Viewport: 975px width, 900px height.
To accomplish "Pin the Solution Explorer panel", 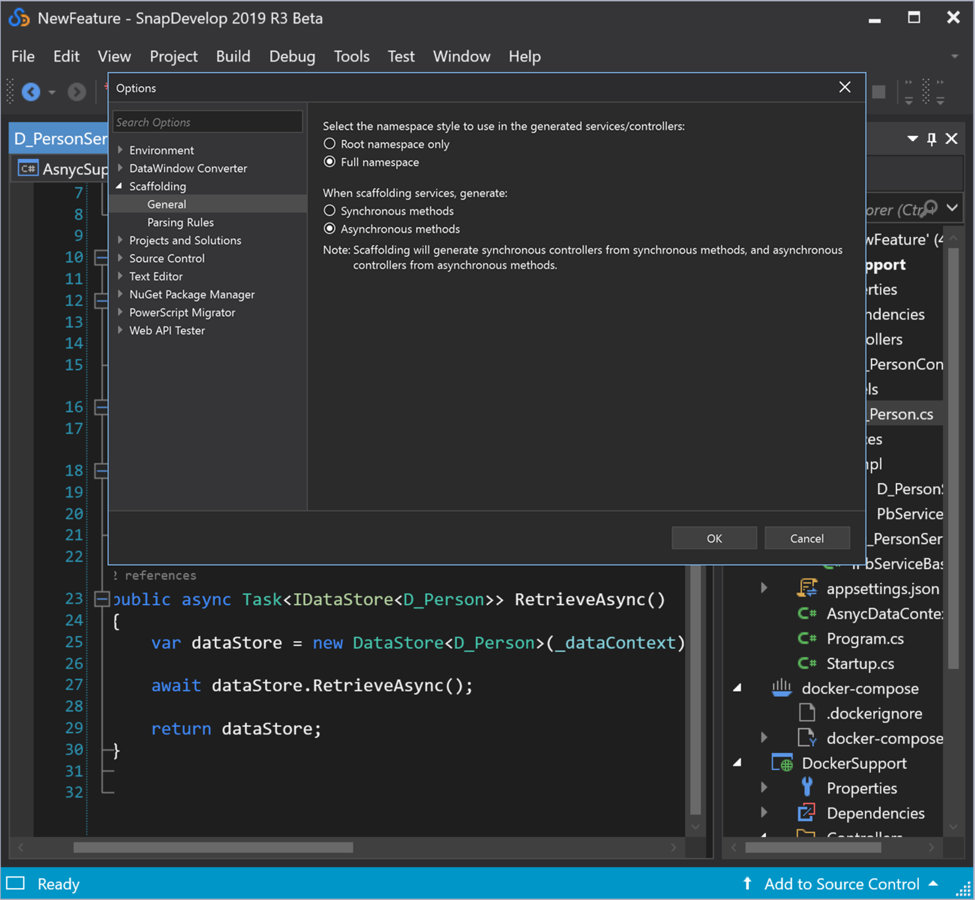I will 931,139.
